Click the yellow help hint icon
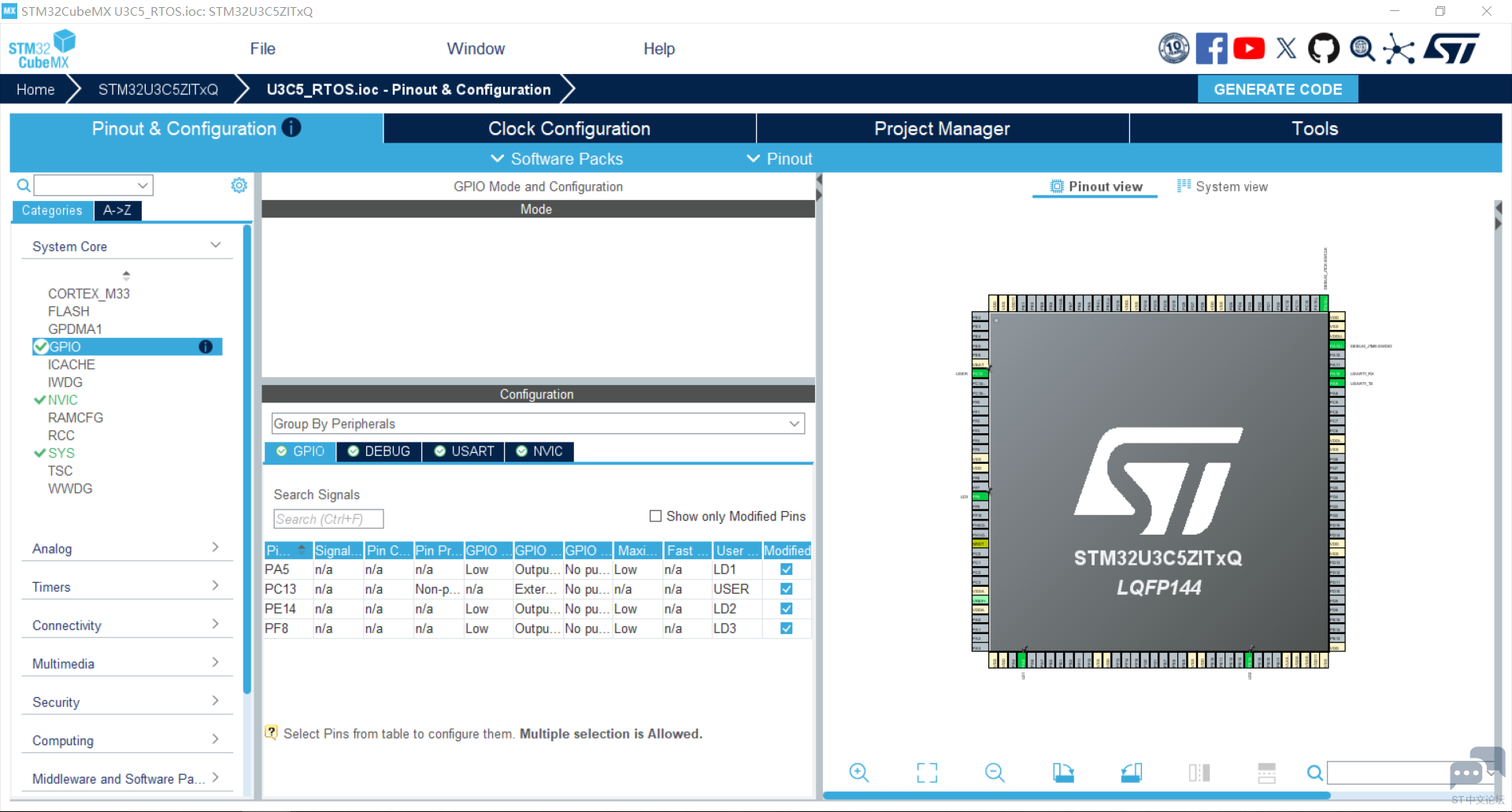Viewport: 1512px width, 812px height. coord(271,732)
